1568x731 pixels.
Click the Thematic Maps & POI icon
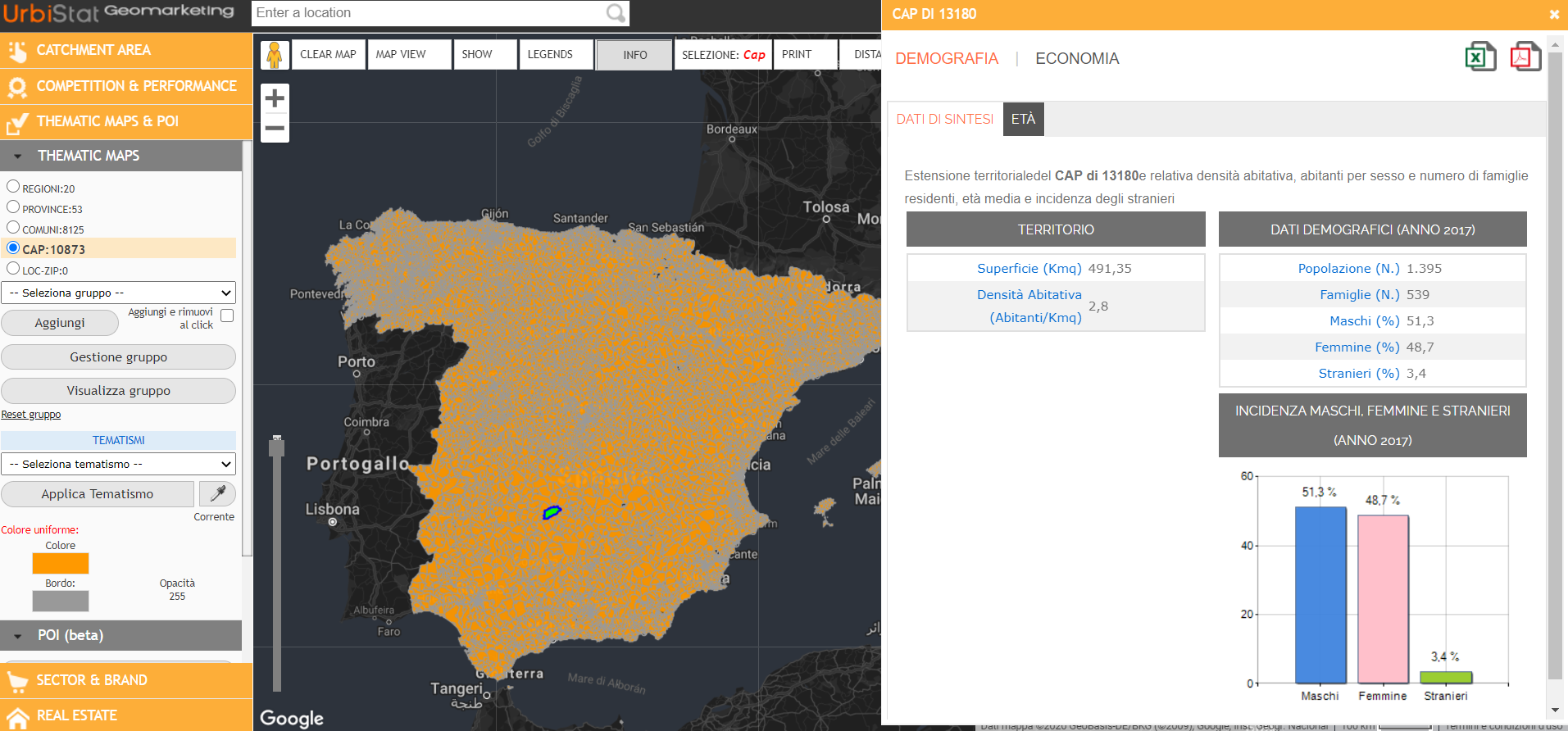coord(17,122)
